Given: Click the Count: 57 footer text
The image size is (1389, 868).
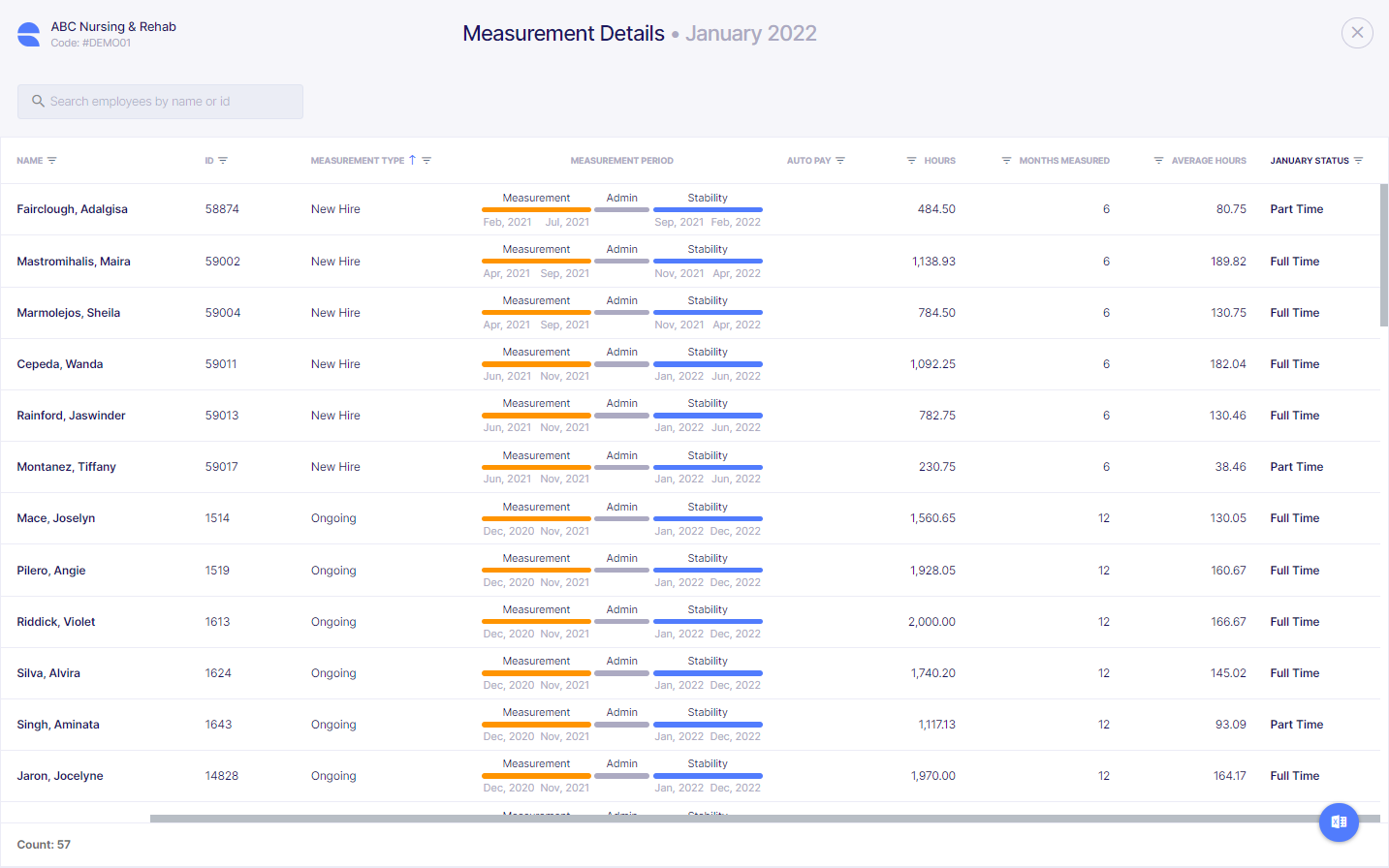Looking at the screenshot, I should click(44, 845).
